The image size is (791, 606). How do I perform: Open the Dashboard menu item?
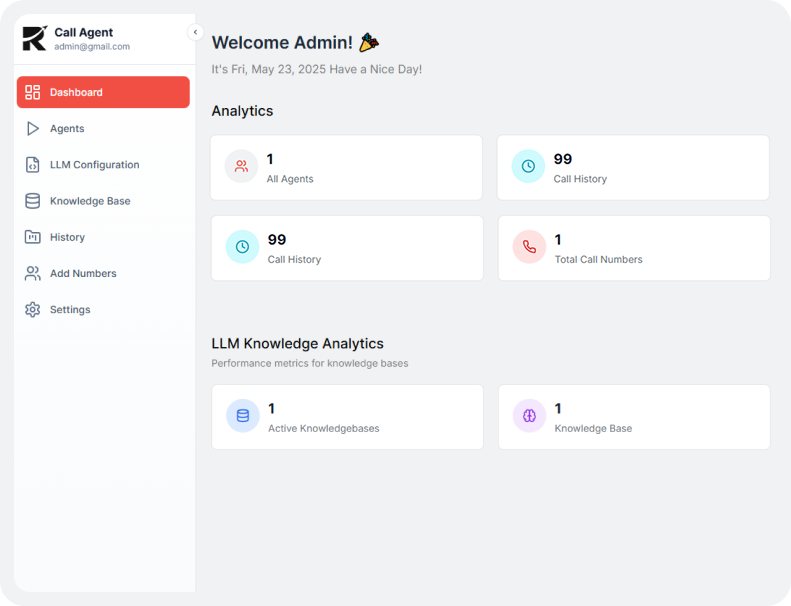coord(103,92)
